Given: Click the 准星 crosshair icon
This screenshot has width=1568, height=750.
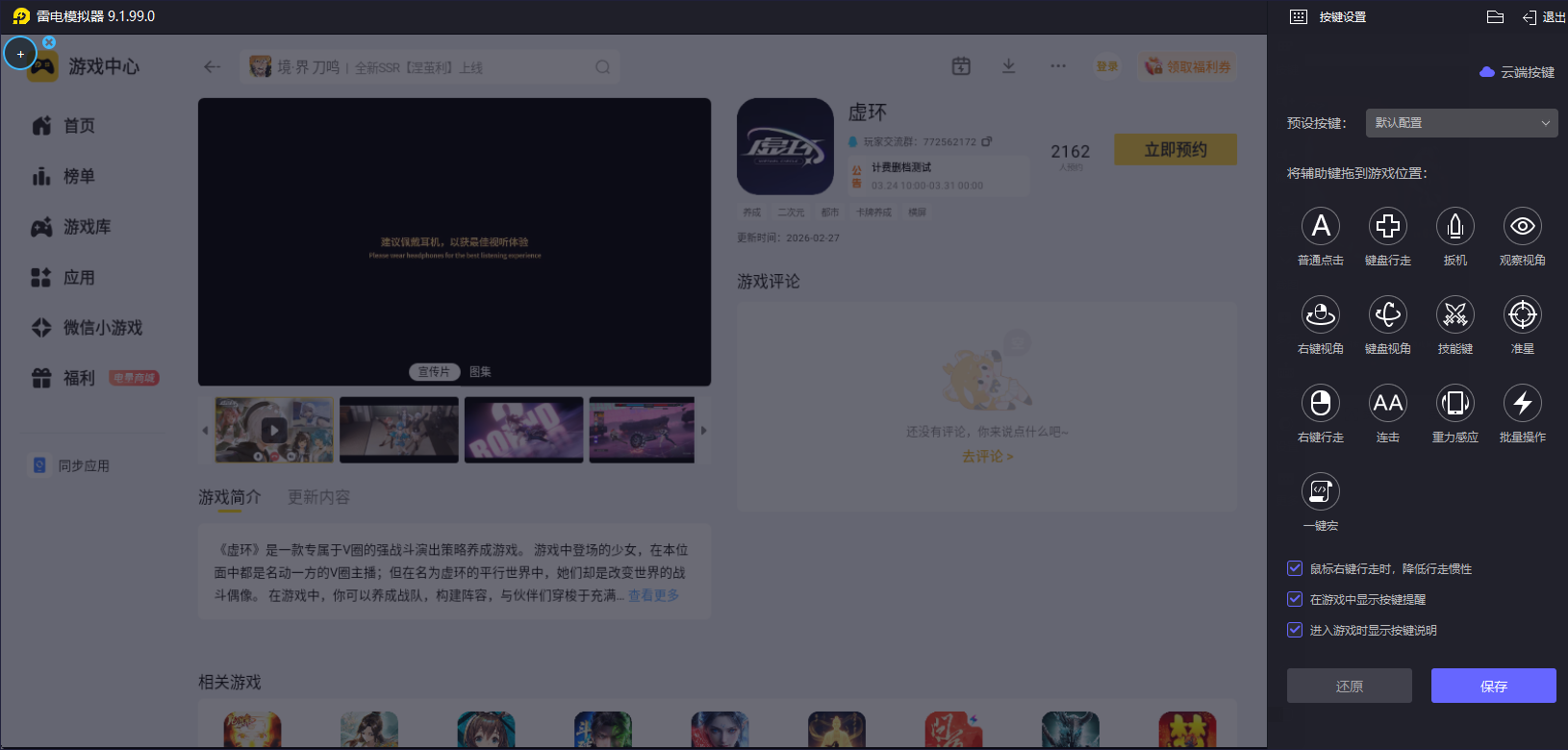Looking at the screenshot, I should pyautogui.click(x=1522, y=314).
